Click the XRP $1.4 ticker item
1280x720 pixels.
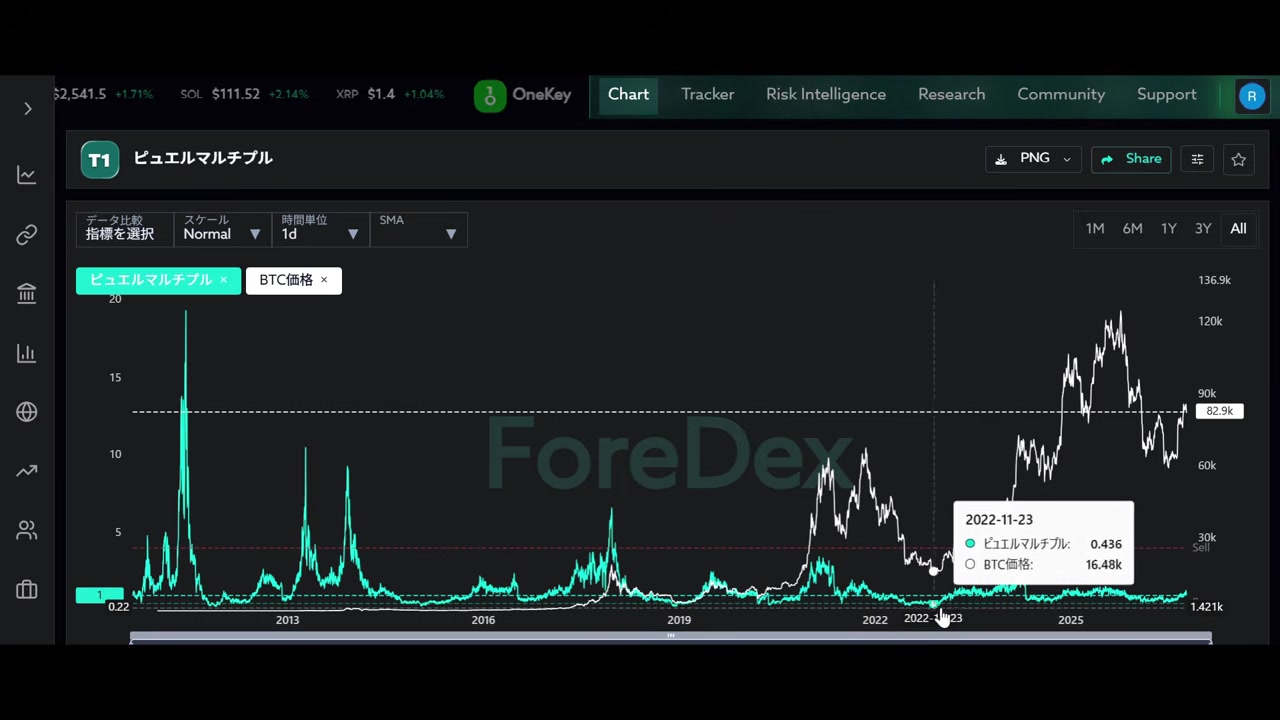click(390, 95)
